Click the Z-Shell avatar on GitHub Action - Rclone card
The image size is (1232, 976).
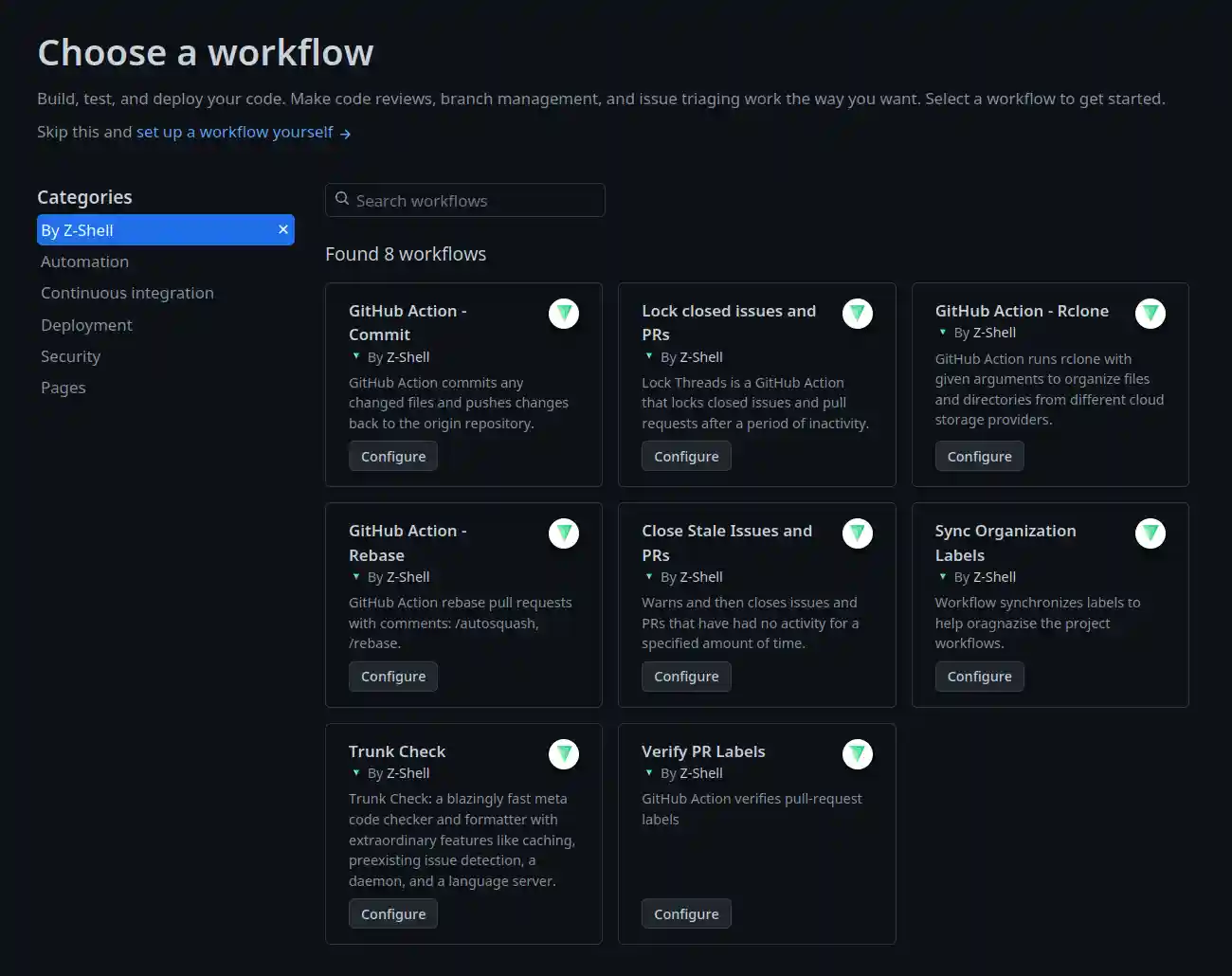pos(1150,314)
